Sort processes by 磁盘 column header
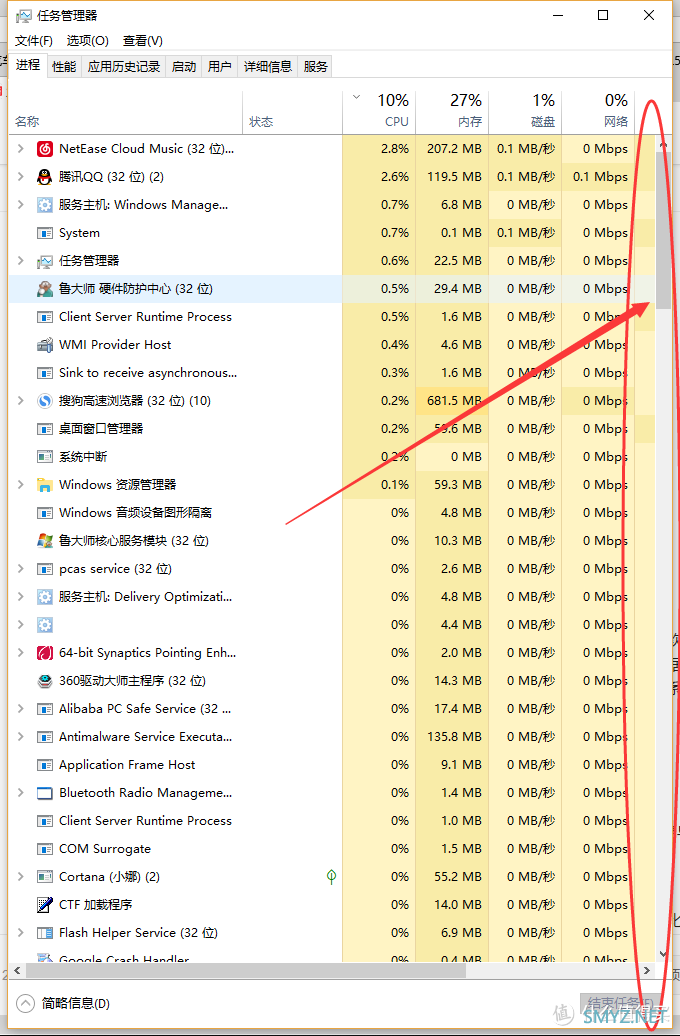 pos(525,112)
